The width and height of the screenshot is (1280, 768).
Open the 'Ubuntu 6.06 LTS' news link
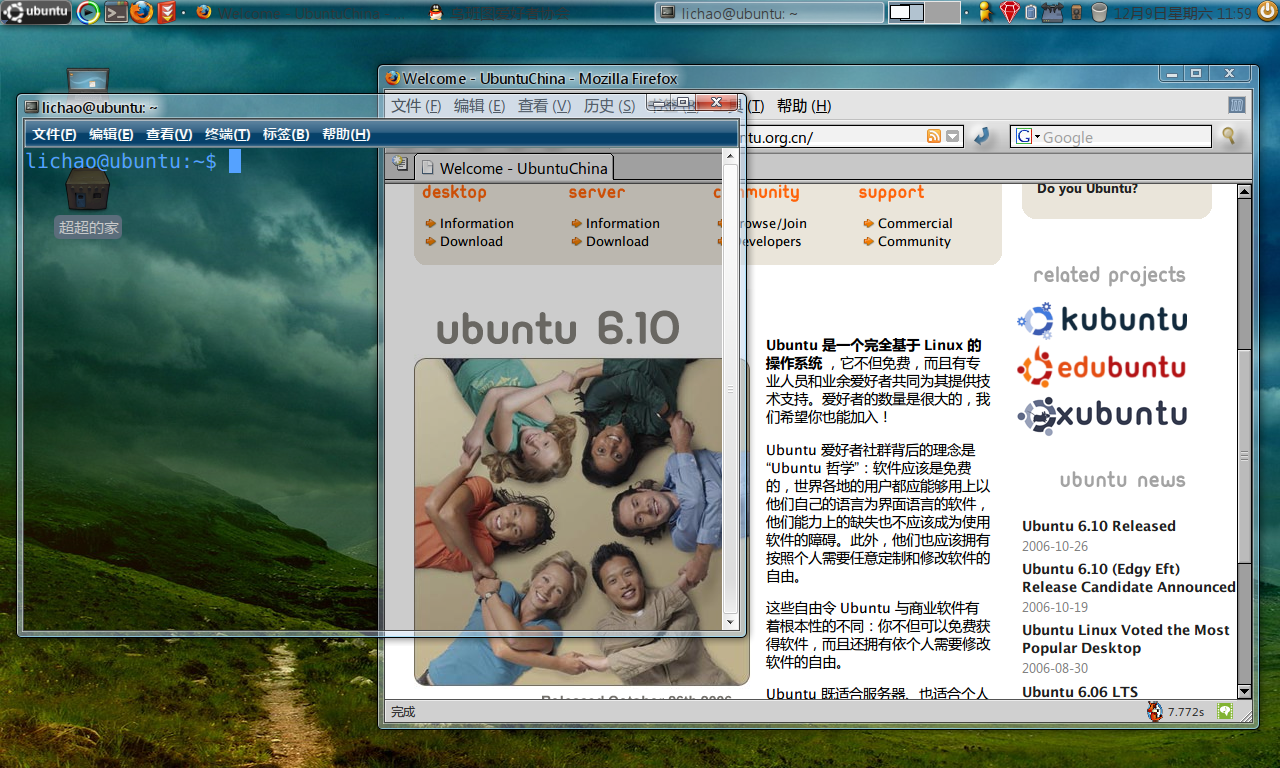click(1080, 691)
